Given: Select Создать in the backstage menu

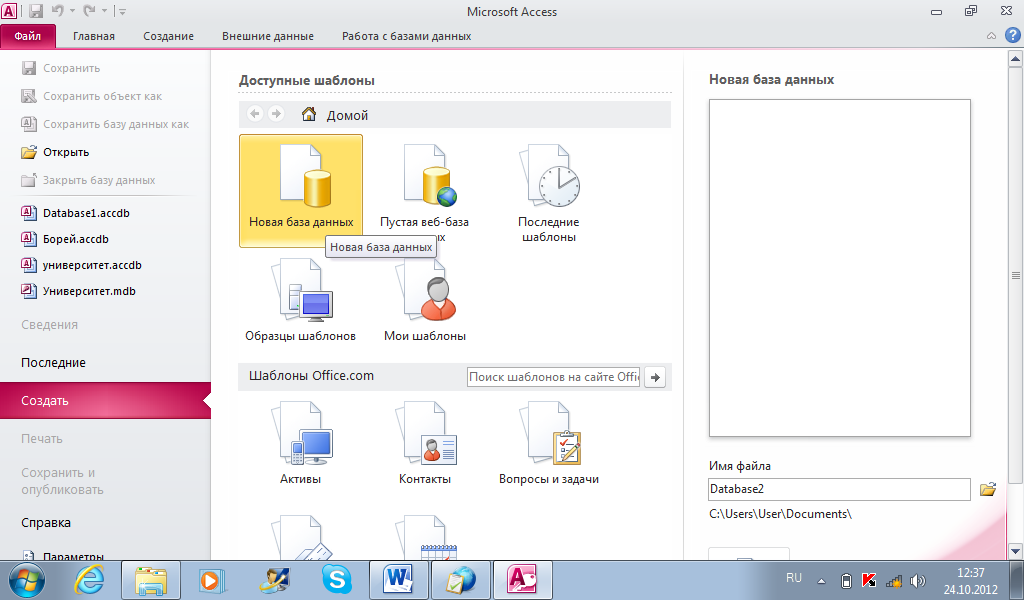Looking at the screenshot, I should tap(105, 400).
